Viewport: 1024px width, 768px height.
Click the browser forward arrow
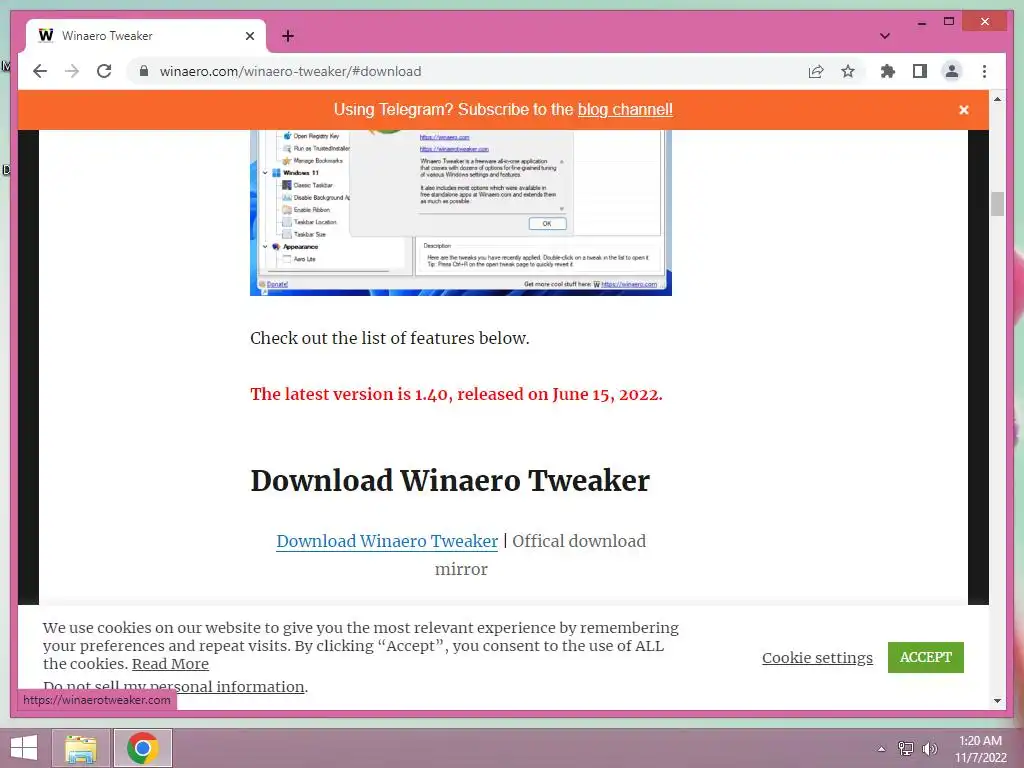(x=72, y=71)
